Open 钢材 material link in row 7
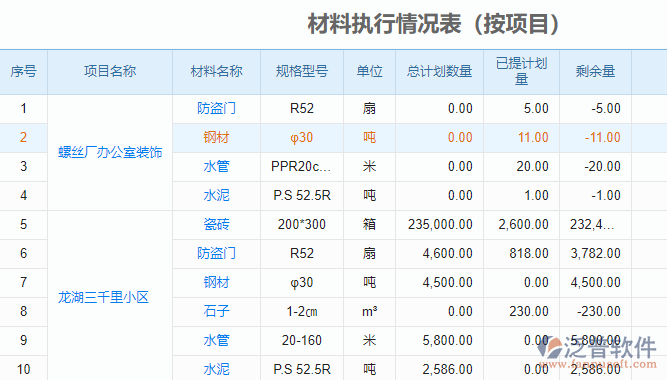The image size is (667, 380). 217,282
